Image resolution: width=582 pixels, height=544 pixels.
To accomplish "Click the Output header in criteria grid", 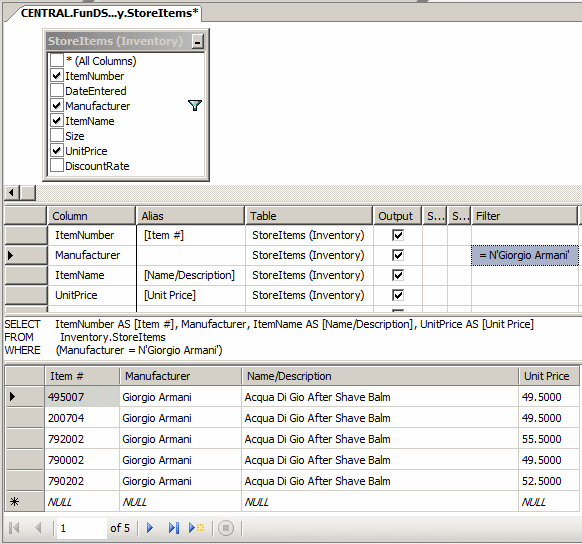I will 397,216.
